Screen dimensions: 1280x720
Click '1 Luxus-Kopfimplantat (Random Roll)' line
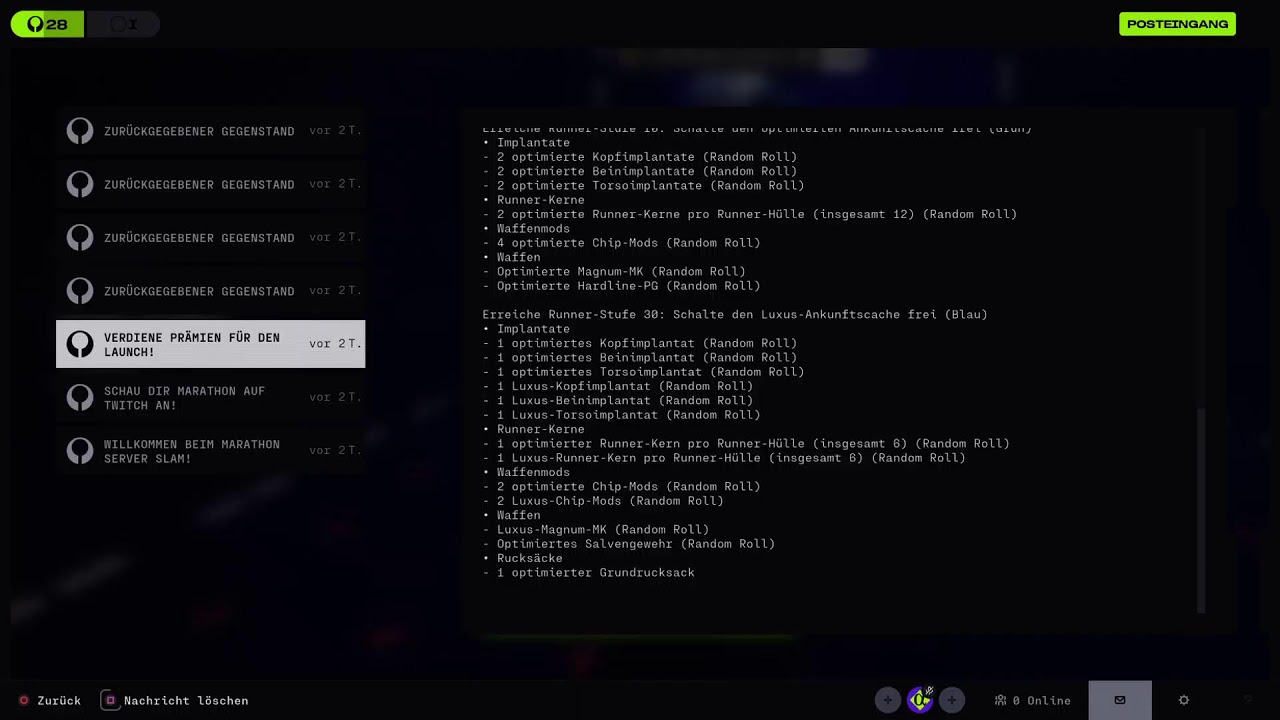(618, 386)
